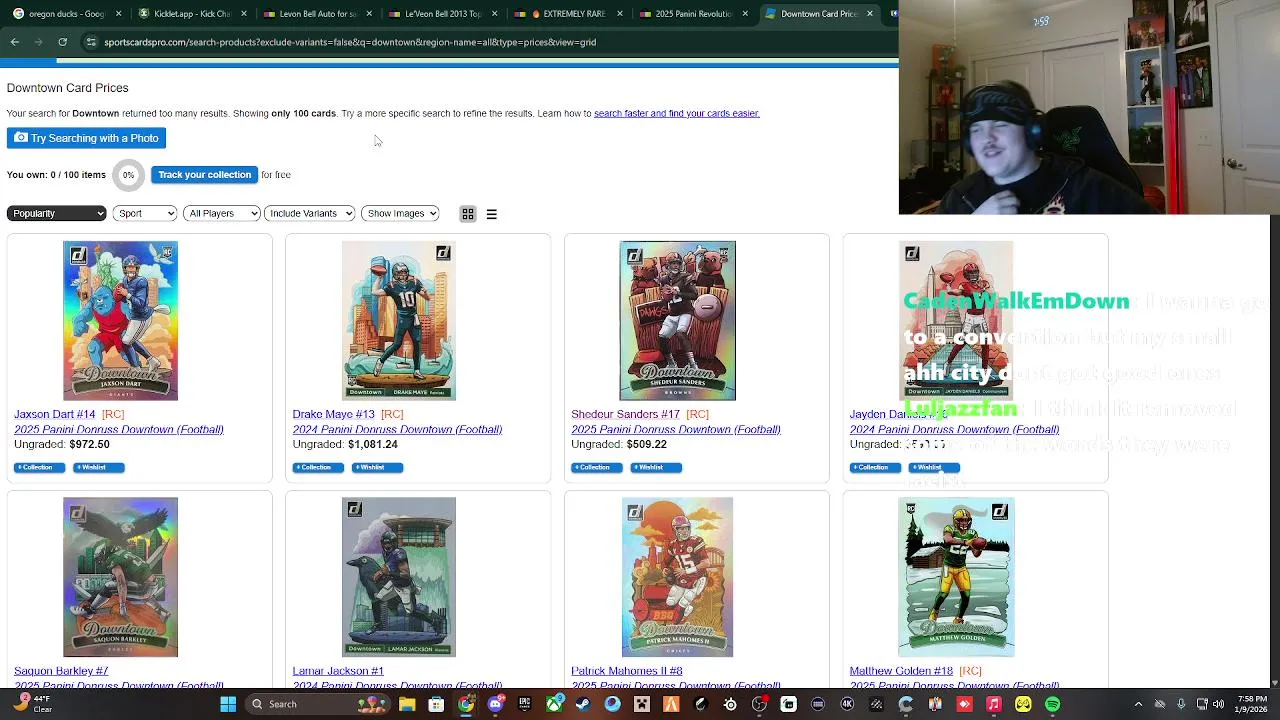The width and height of the screenshot is (1280, 720).
Task: Open Jaxson Dart Downtown card image
Action: (x=120, y=320)
